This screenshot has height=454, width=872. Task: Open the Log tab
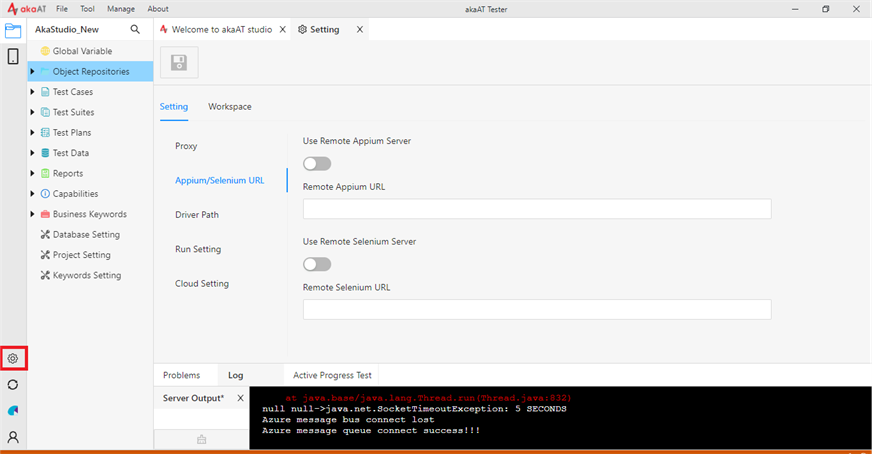tap(235, 375)
